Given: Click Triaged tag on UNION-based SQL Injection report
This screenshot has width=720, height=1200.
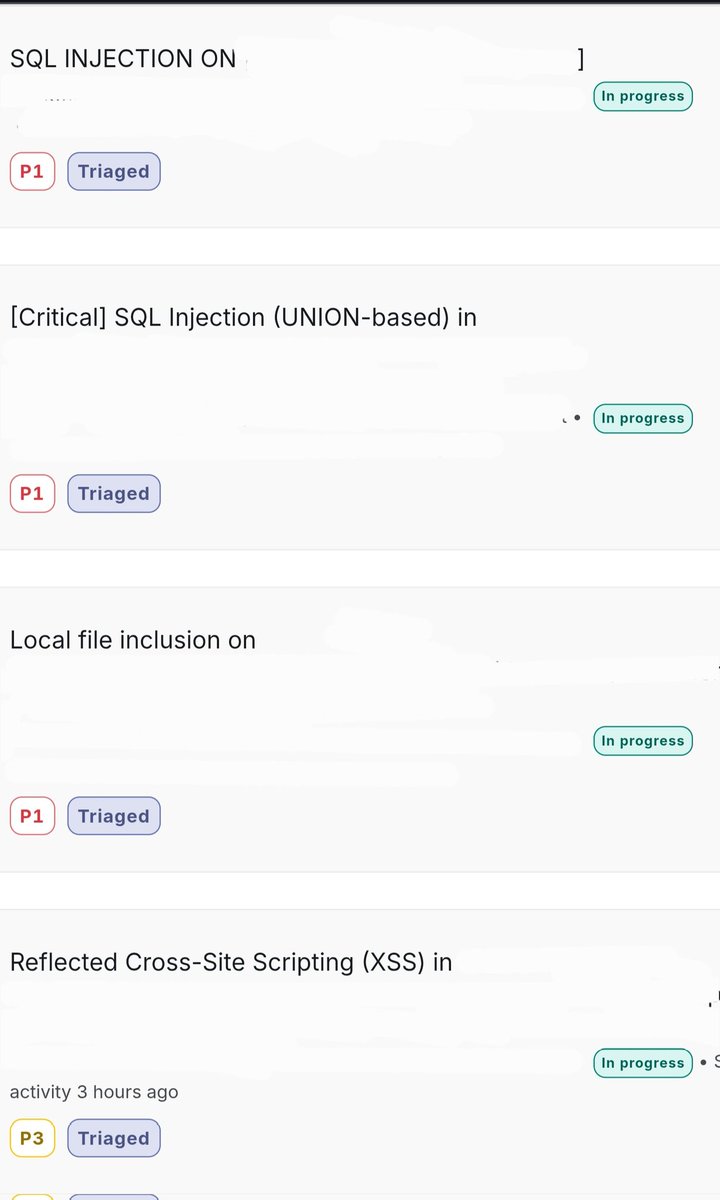Looking at the screenshot, I should [114, 493].
